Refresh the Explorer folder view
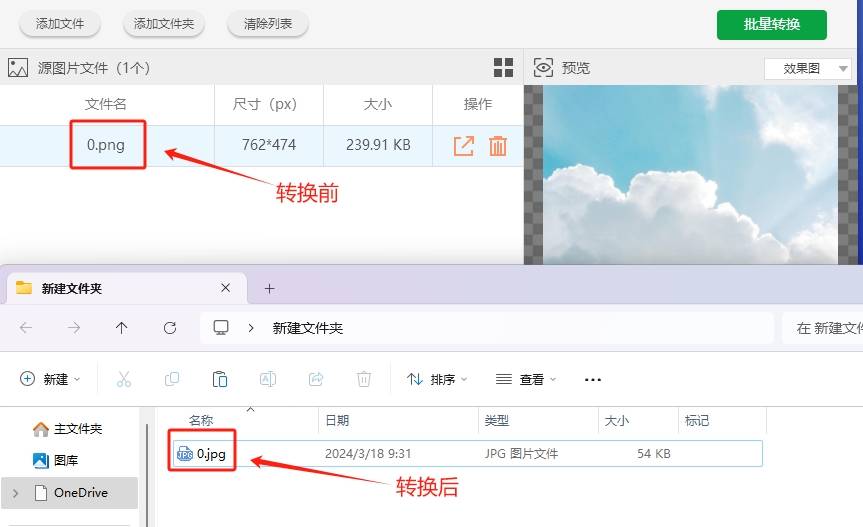This screenshot has height=527, width=863. [x=170, y=328]
